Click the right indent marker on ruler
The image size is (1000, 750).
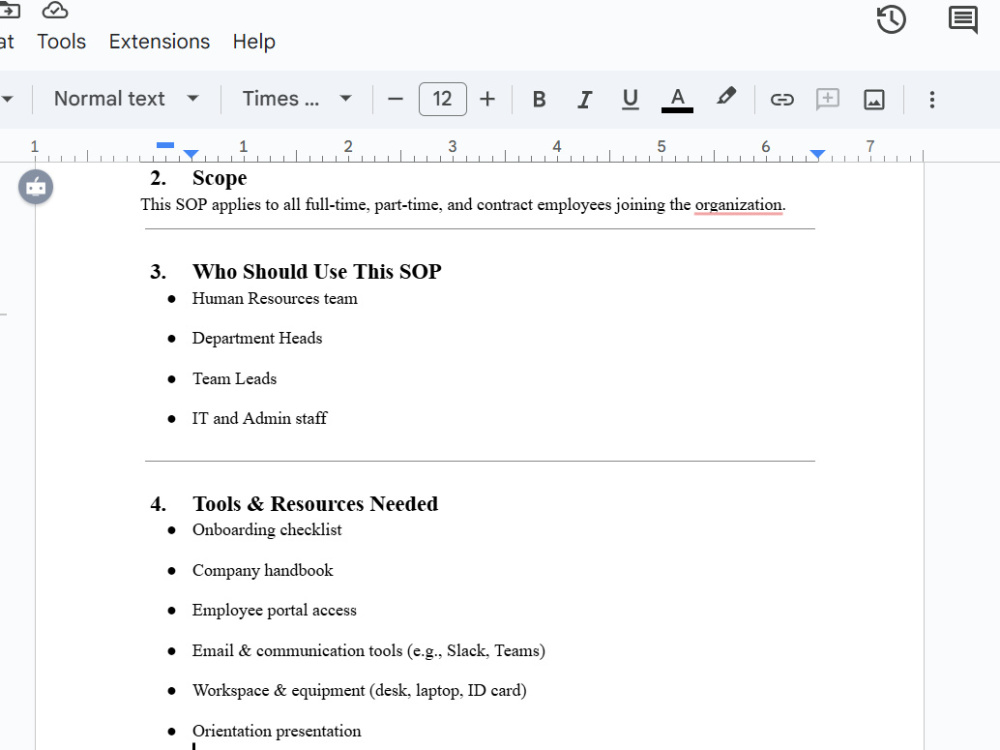[x=818, y=154]
